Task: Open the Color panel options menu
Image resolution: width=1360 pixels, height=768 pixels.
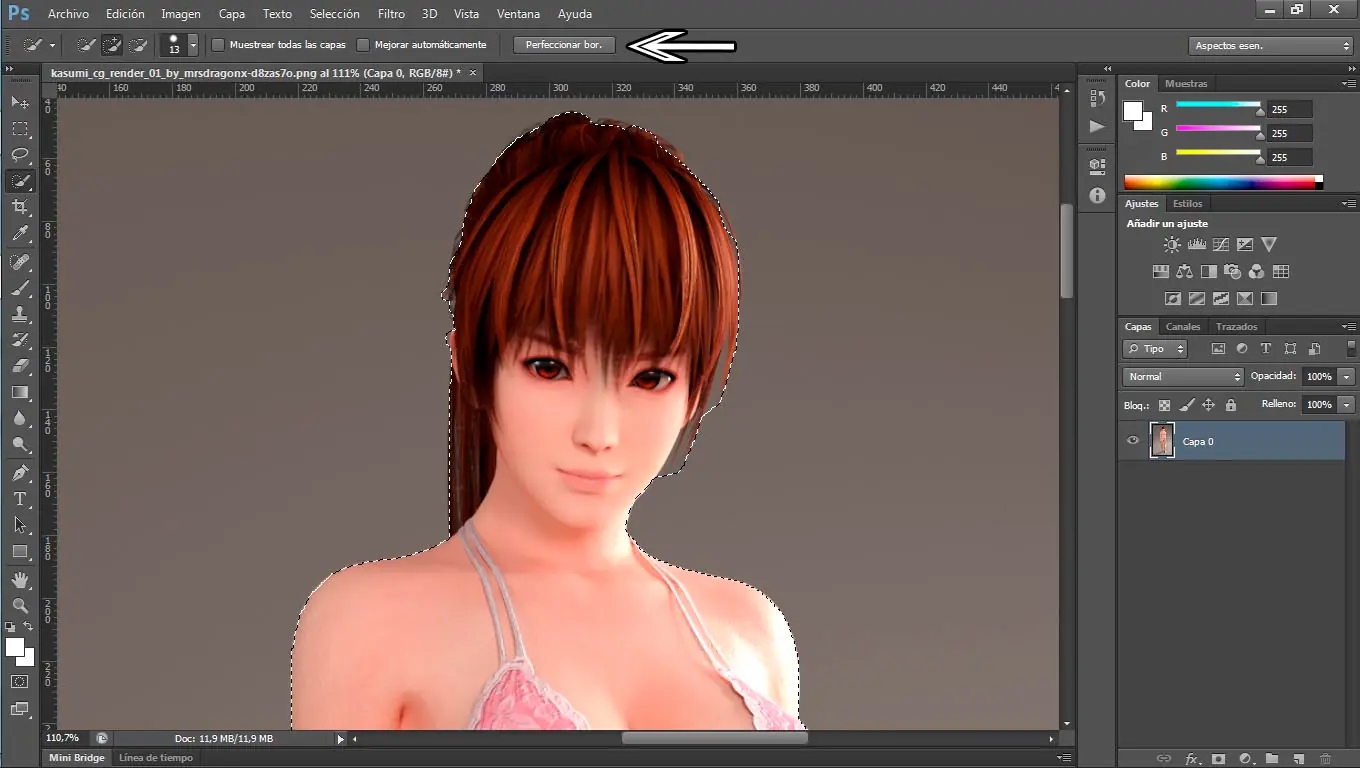Action: [1348, 84]
